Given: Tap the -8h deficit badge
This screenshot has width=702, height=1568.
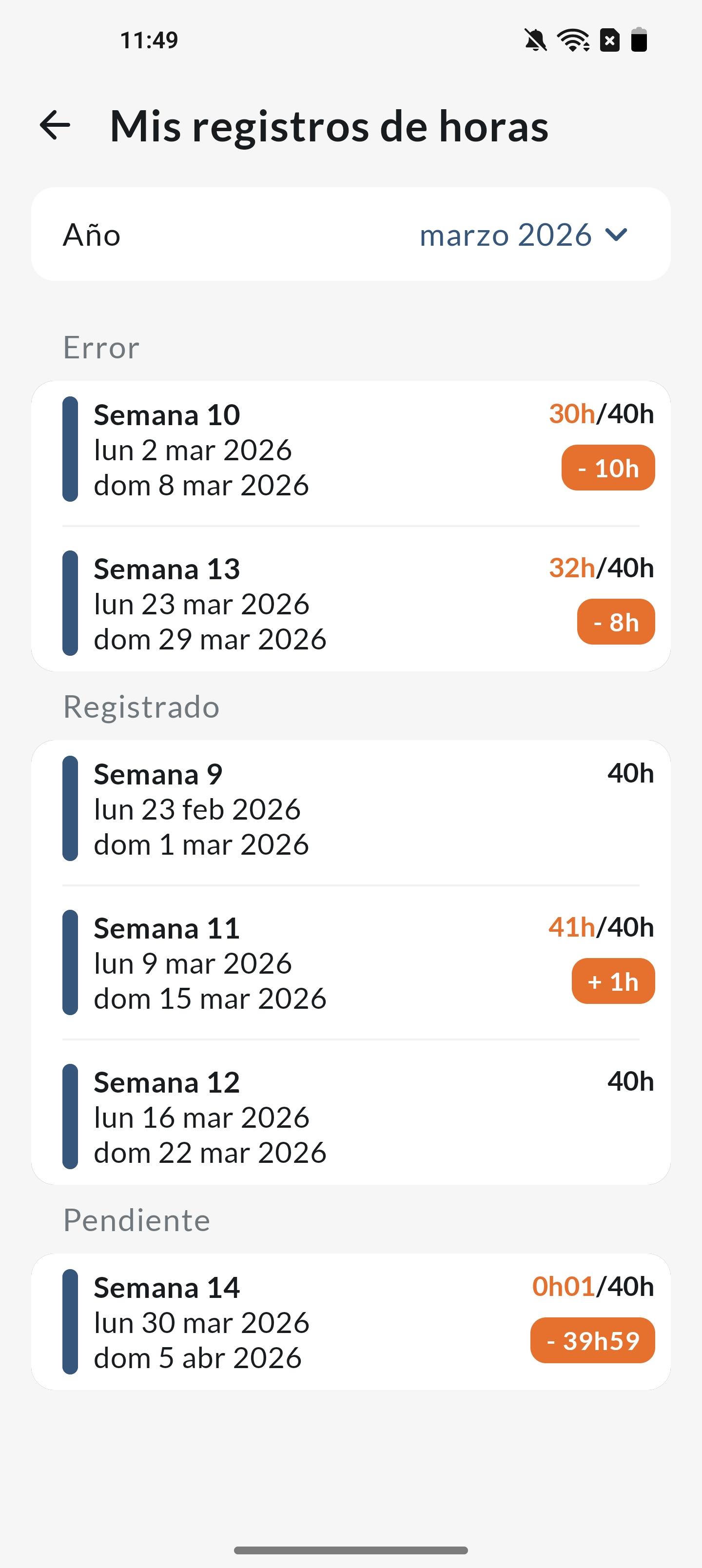Looking at the screenshot, I should click(616, 622).
